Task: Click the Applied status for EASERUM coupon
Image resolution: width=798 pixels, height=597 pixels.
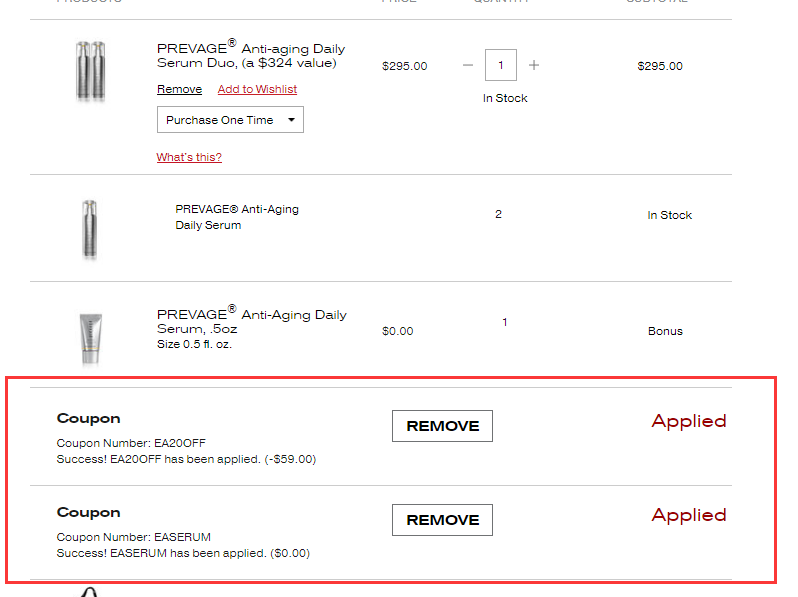Action: click(x=689, y=516)
